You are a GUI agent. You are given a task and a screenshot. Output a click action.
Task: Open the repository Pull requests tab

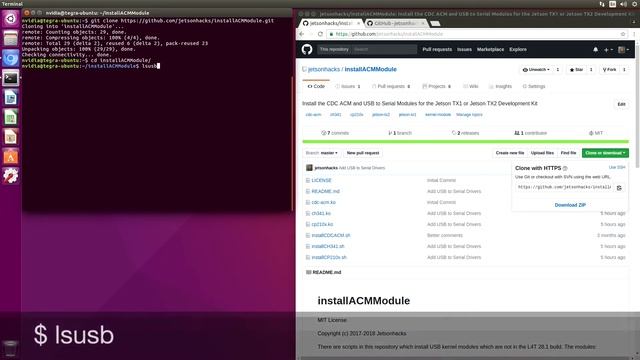click(391, 87)
